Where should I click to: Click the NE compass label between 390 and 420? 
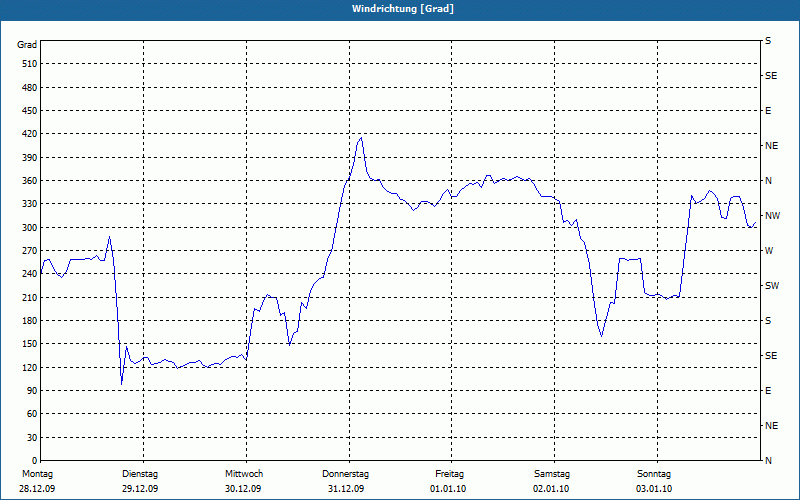771,146
